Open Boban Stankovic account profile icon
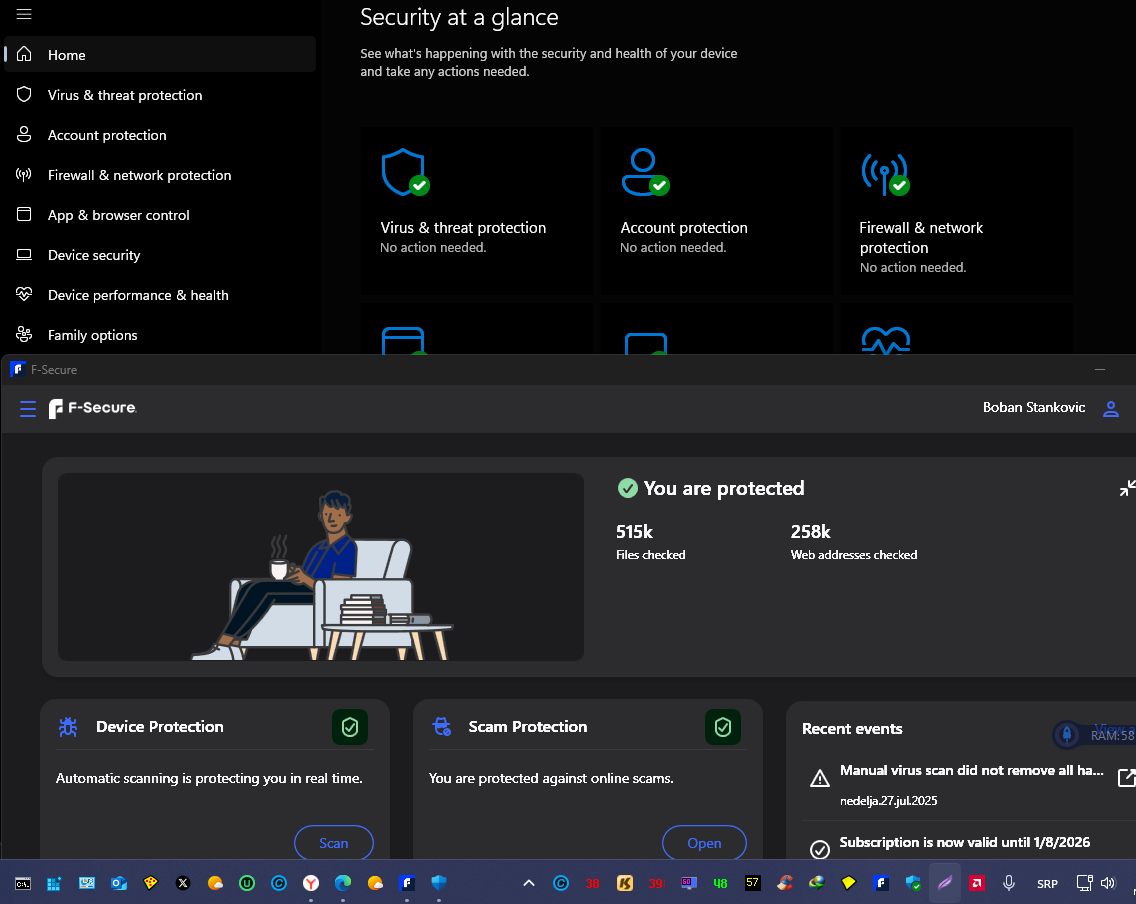Screen dimensions: 1136x904 [1111, 409]
